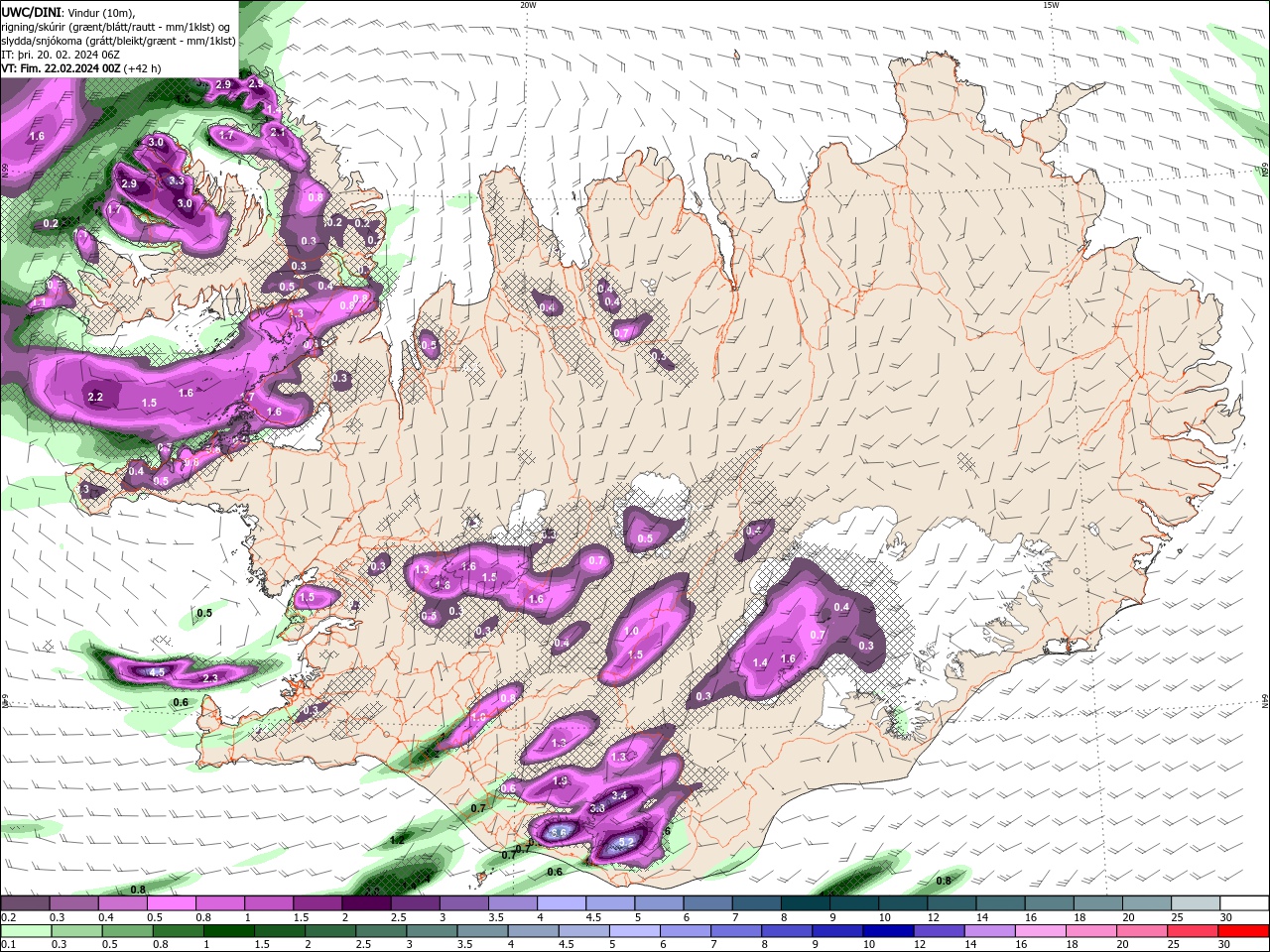Click the navy blue 10 swatch in rain legend
Screen dimensions: 1270x952
[x=888, y=931]
